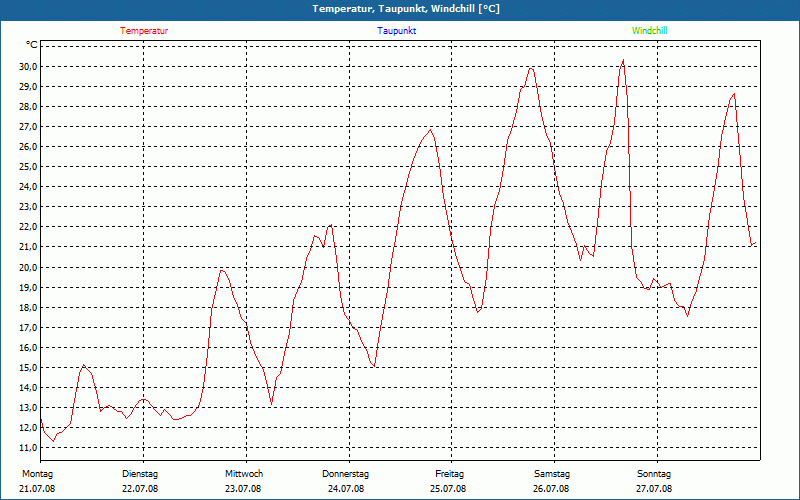Select the 28,0 y-axis value
This screenshot has width=800, height=500.
[x=28, y=107]
